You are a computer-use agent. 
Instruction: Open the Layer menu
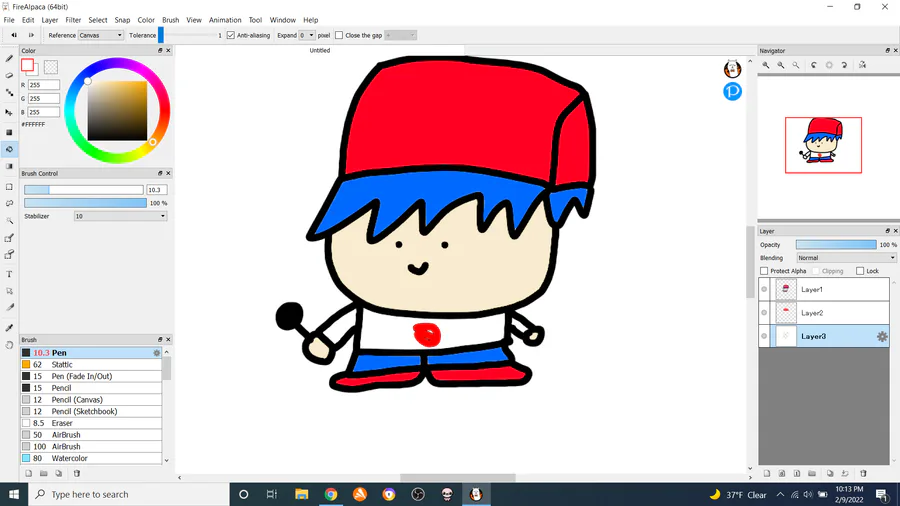pyautogui.click(x=50, y=20)
